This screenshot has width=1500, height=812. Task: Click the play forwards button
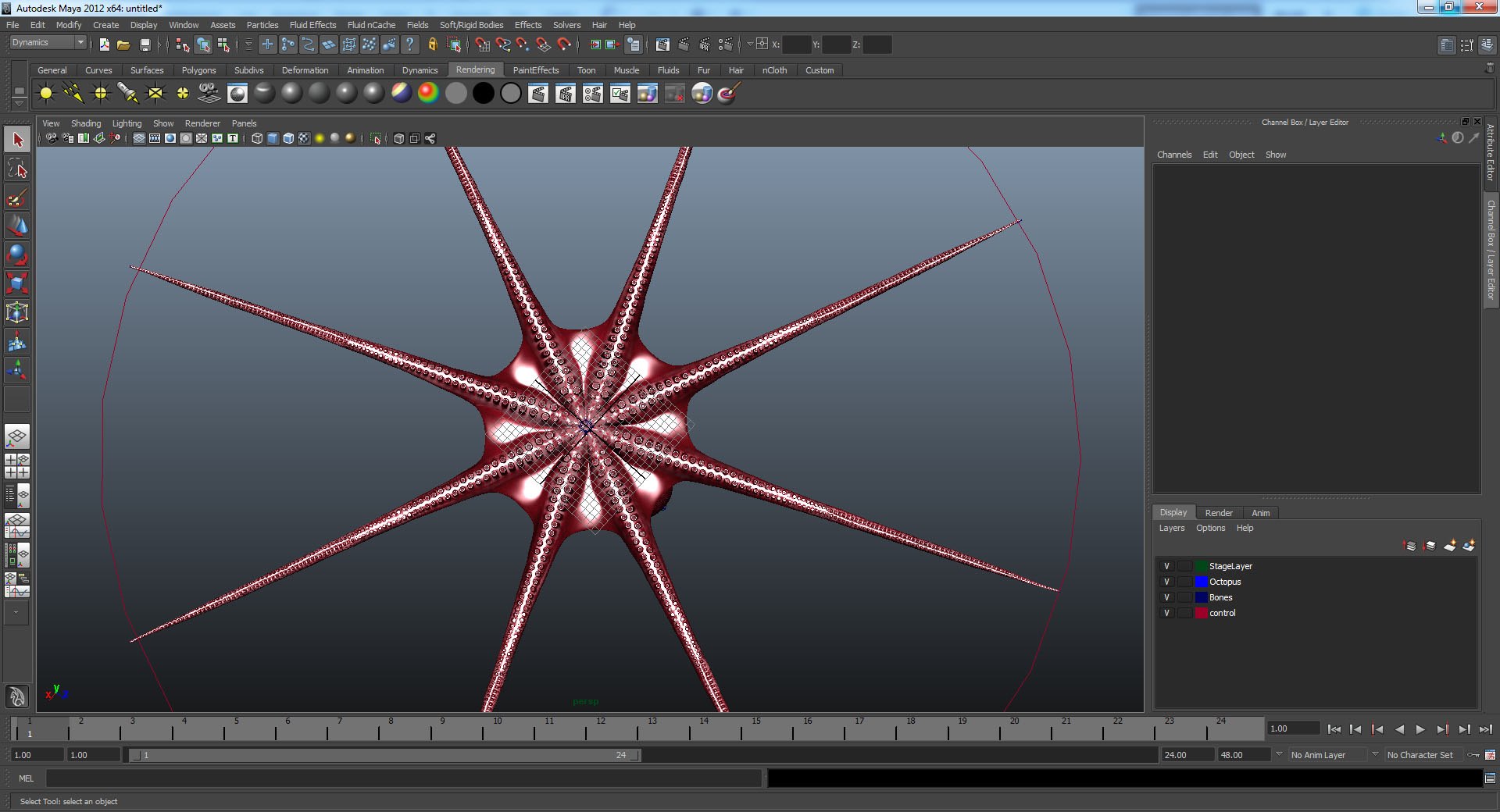coord(1420,729)
